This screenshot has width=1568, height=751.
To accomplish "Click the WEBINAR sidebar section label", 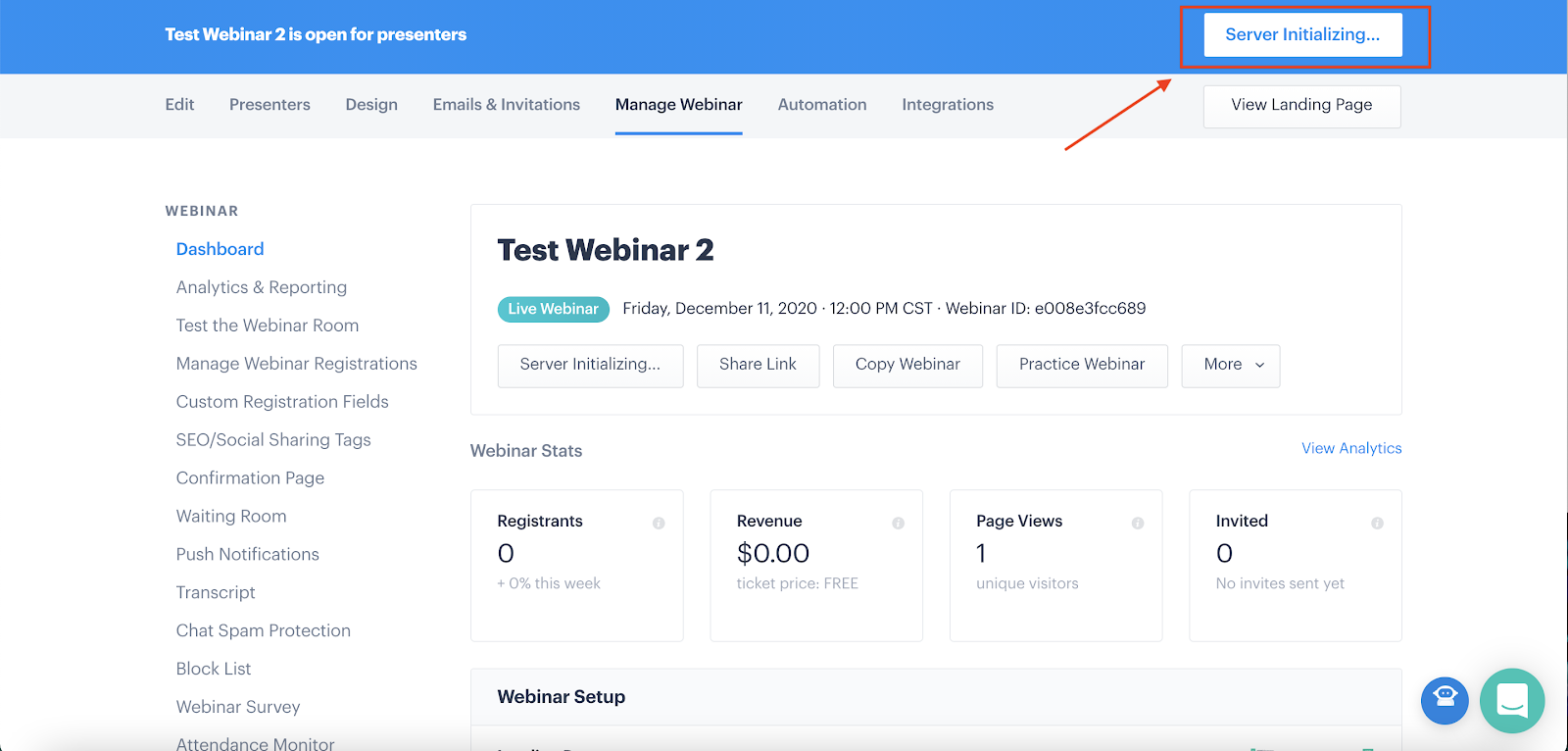I will 202,211.
